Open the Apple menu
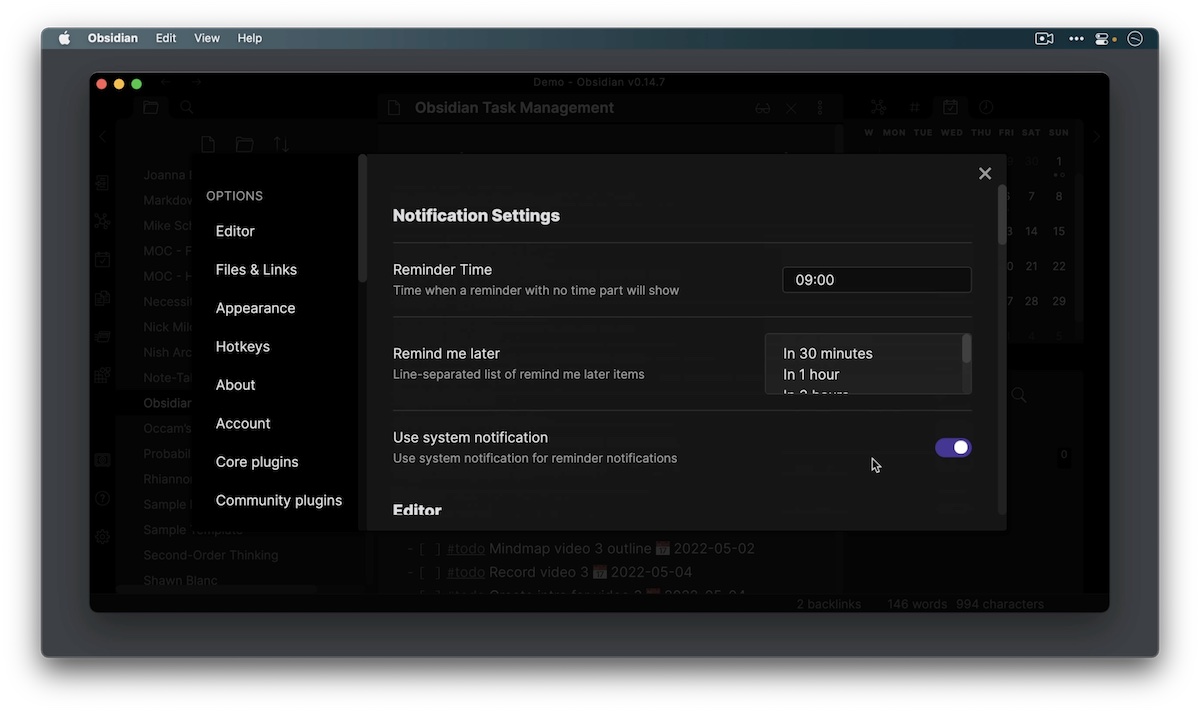The width and height of the screenshot is (1200, 712). 65,38
